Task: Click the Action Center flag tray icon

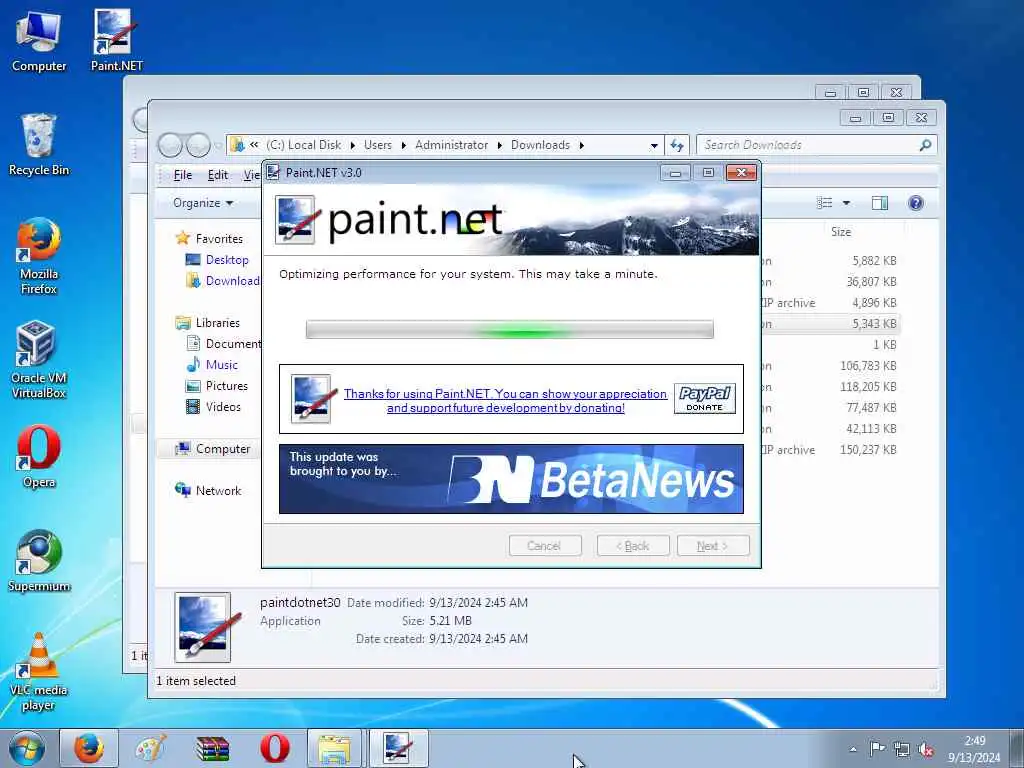Action: tap(877, 748)
